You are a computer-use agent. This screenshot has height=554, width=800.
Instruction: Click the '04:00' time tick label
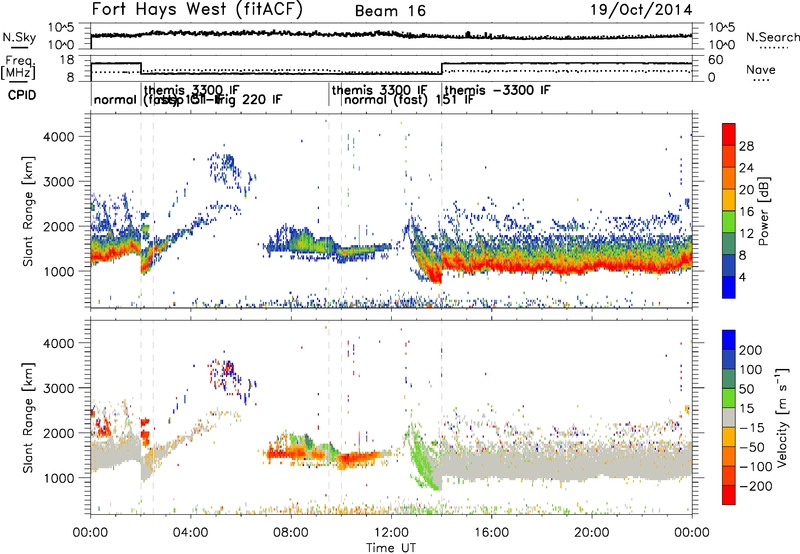coord(190,533)
